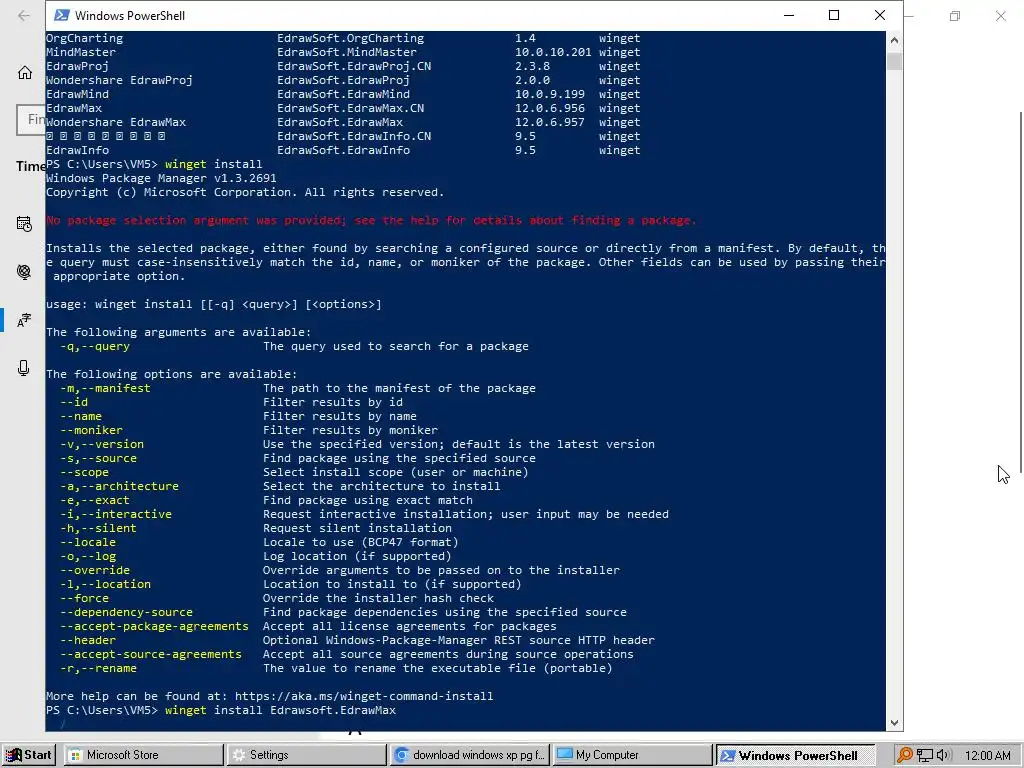Click the '--moniker' option text
Viewport: 1024px width, 768px height.
pos(91,430)
